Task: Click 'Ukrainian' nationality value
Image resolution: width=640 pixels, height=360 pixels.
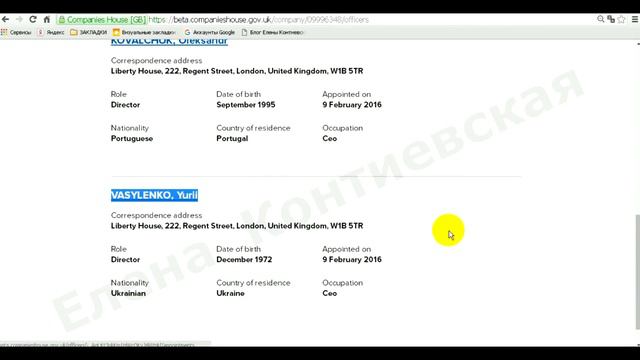Action: 128,293
